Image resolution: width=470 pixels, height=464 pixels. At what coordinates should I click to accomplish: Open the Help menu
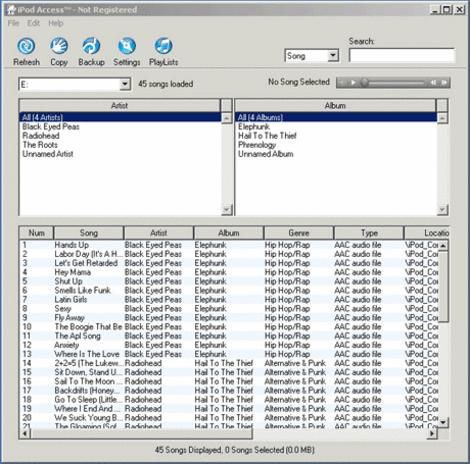(x=56, y=23)
